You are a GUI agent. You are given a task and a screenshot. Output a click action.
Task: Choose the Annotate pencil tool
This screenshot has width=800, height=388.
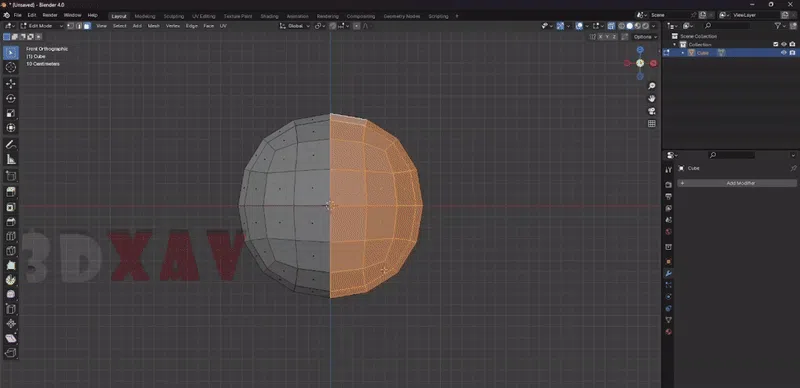point(11,144)
